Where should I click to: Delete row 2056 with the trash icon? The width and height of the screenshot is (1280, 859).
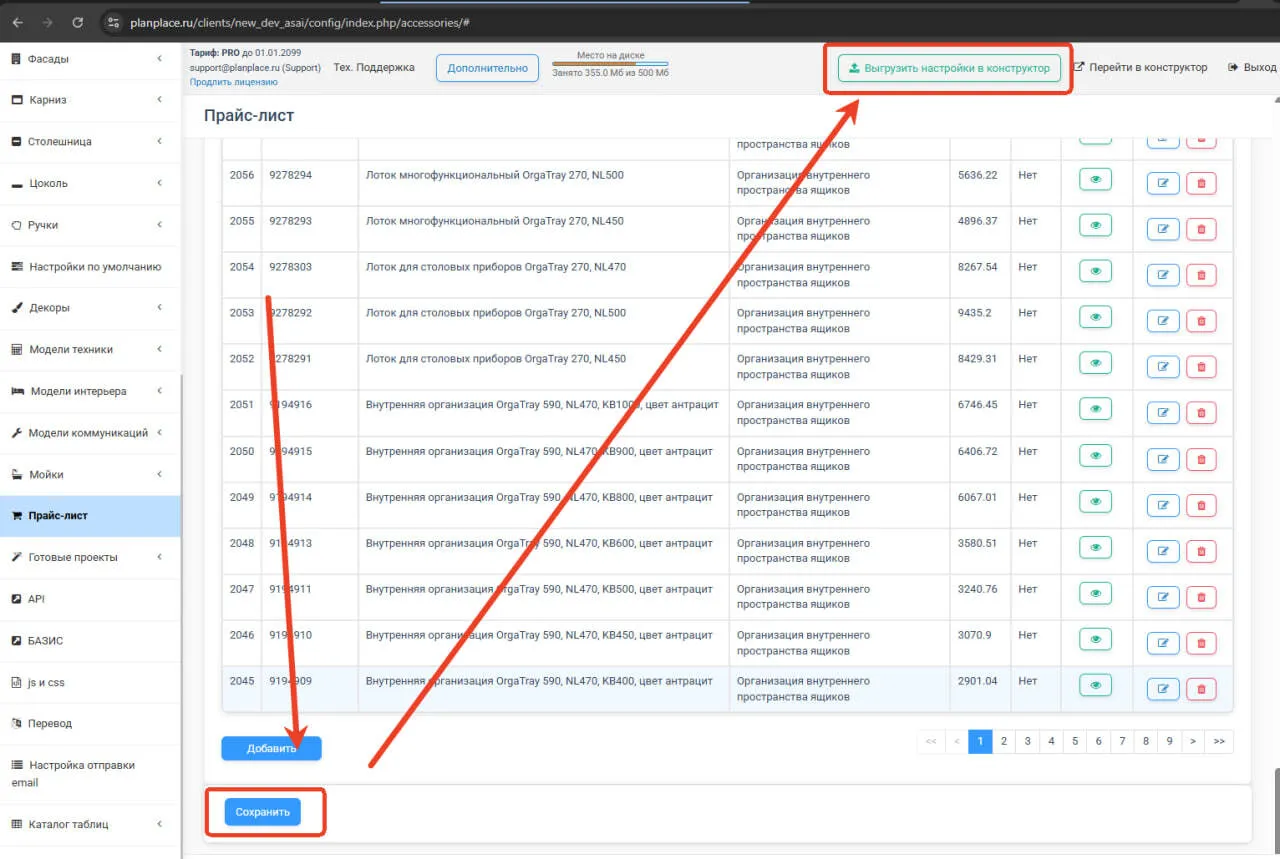1201,183
